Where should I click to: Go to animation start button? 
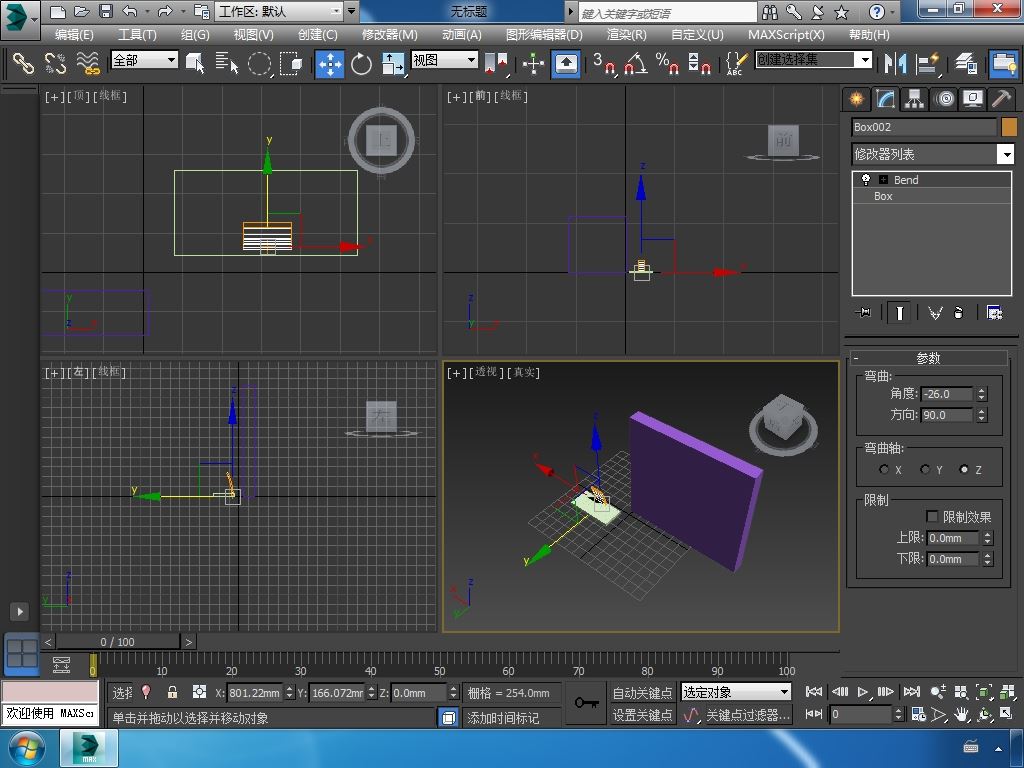pos(814,692)
